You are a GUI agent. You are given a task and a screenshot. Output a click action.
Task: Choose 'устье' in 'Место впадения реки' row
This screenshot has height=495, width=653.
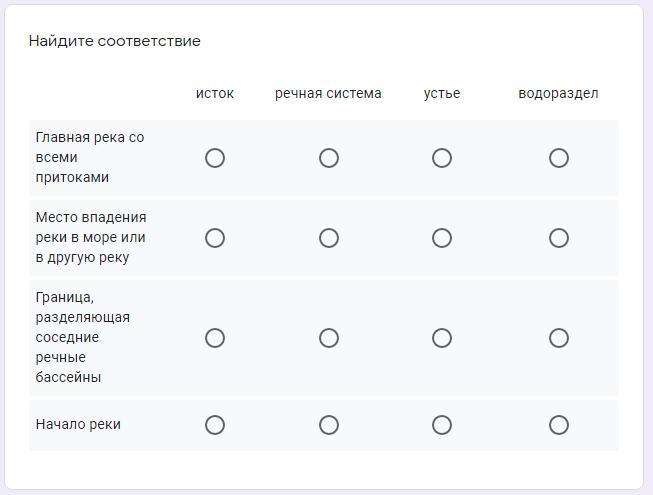pos(442,238)
